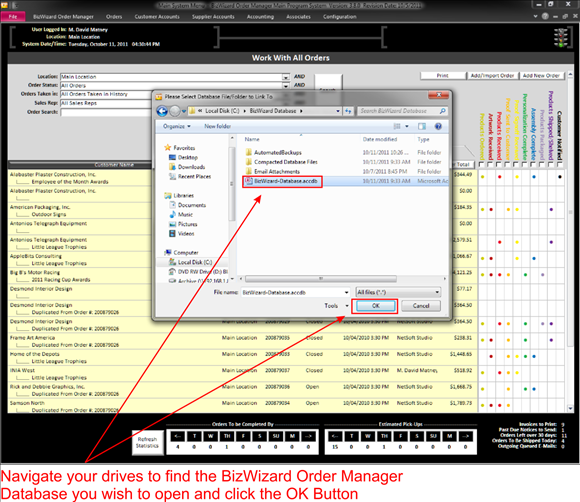Toggle the Proof Sent to Customer checkbox
The width and height of the screenshot is (580, 502).
(508, 164)
